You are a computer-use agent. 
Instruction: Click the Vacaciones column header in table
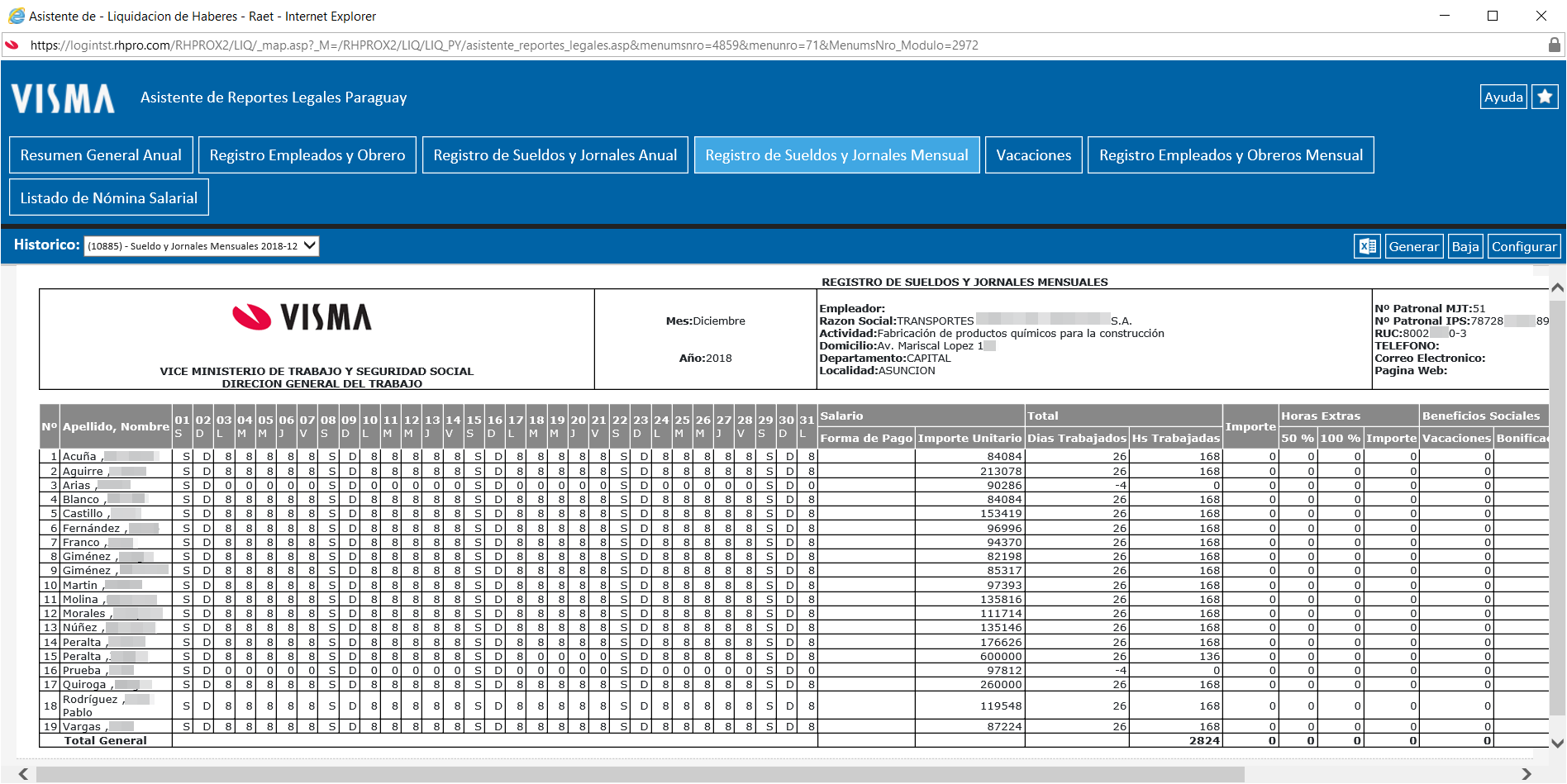[x=1456, y=438]
